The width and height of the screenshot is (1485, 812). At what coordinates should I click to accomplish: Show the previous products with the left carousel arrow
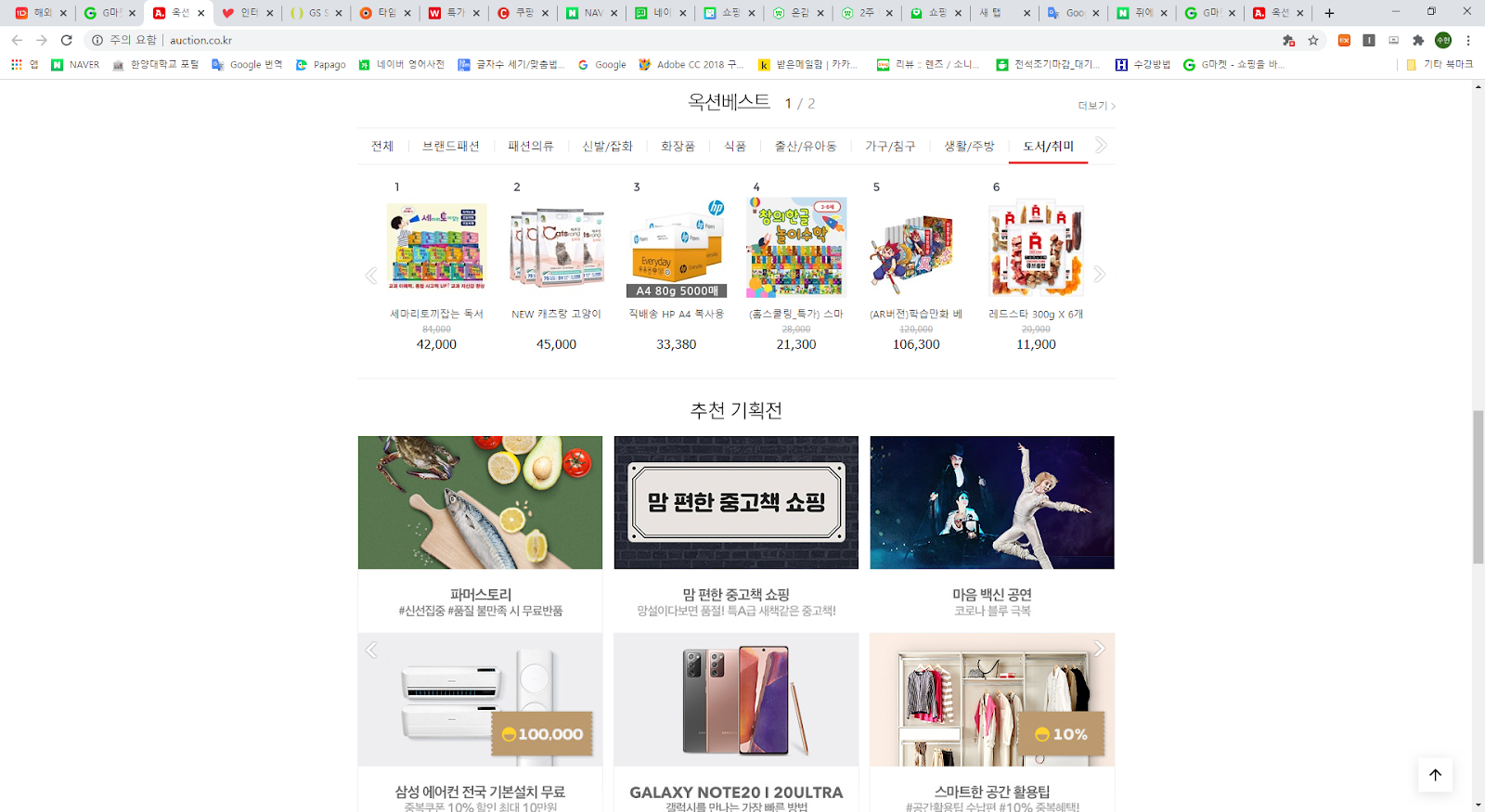tap(371, 275)
